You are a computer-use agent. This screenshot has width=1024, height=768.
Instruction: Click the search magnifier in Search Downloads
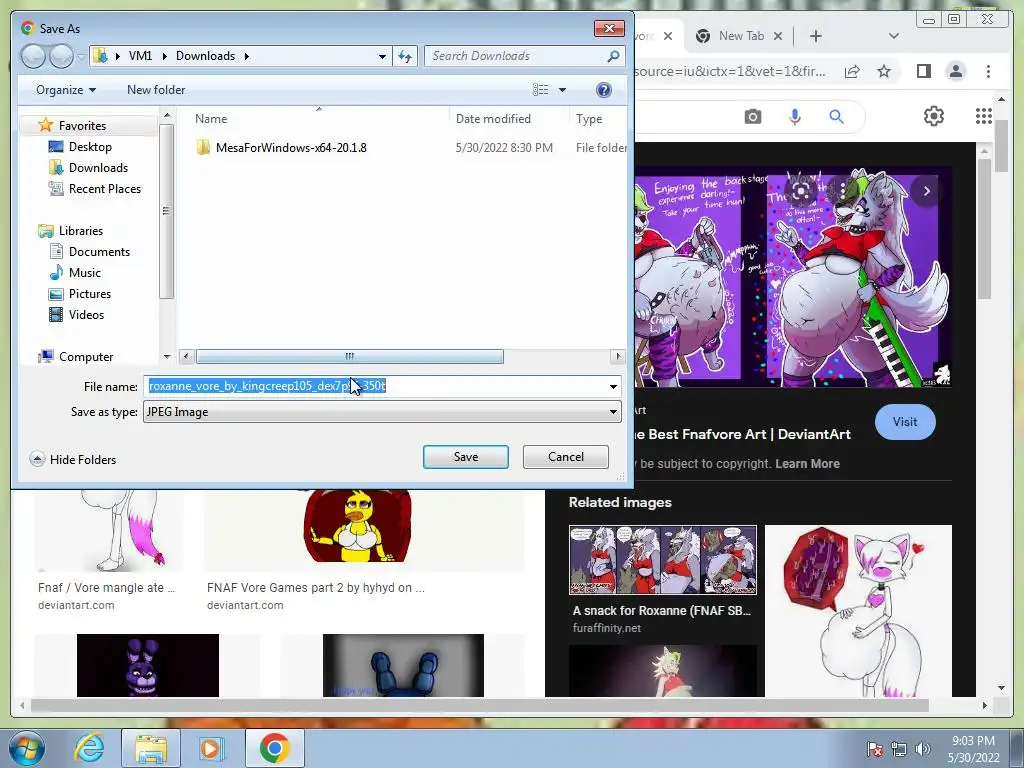[x=613, y=56]
